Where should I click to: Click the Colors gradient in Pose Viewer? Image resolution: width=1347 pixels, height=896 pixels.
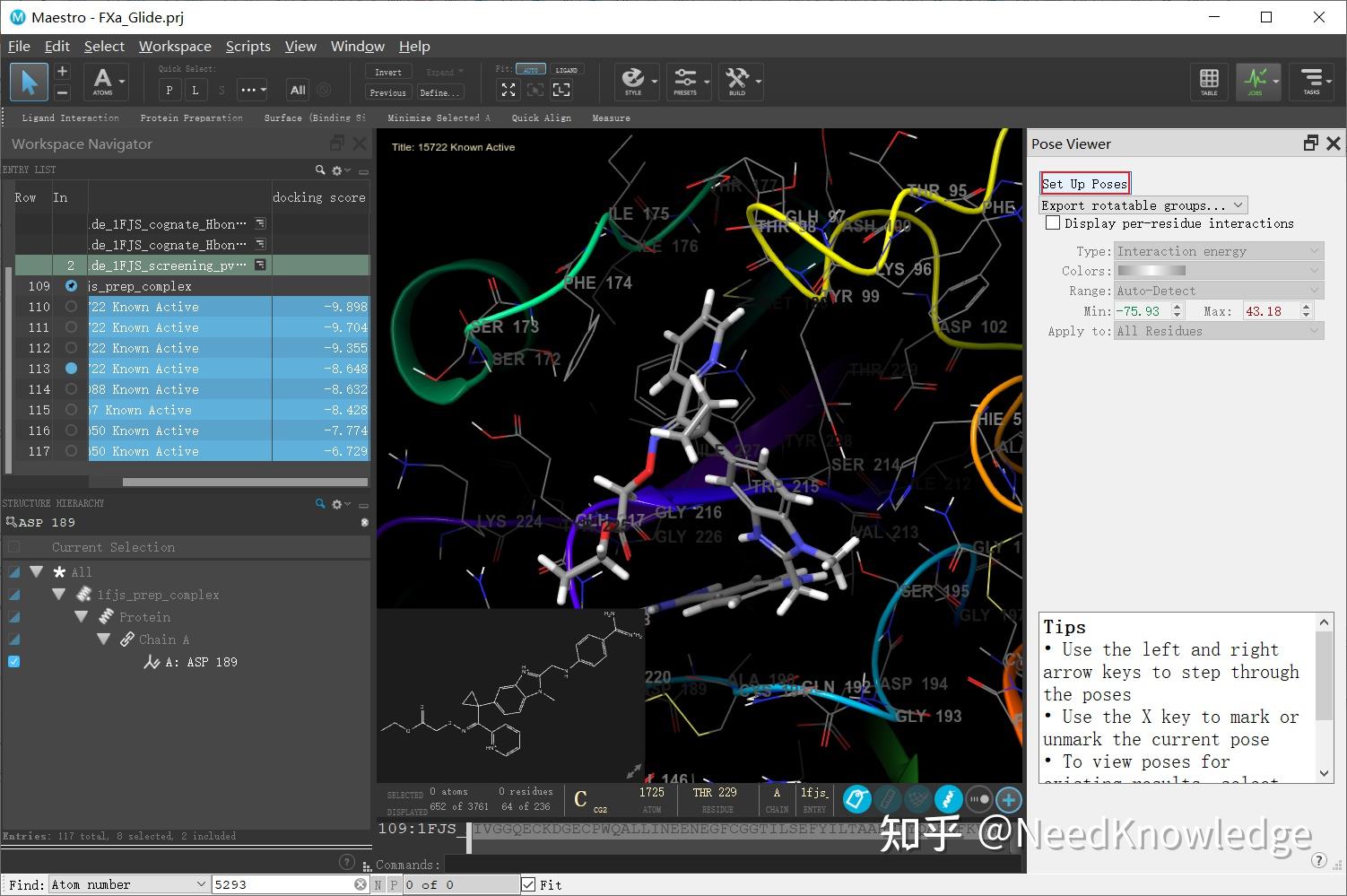click(1151, 270)
